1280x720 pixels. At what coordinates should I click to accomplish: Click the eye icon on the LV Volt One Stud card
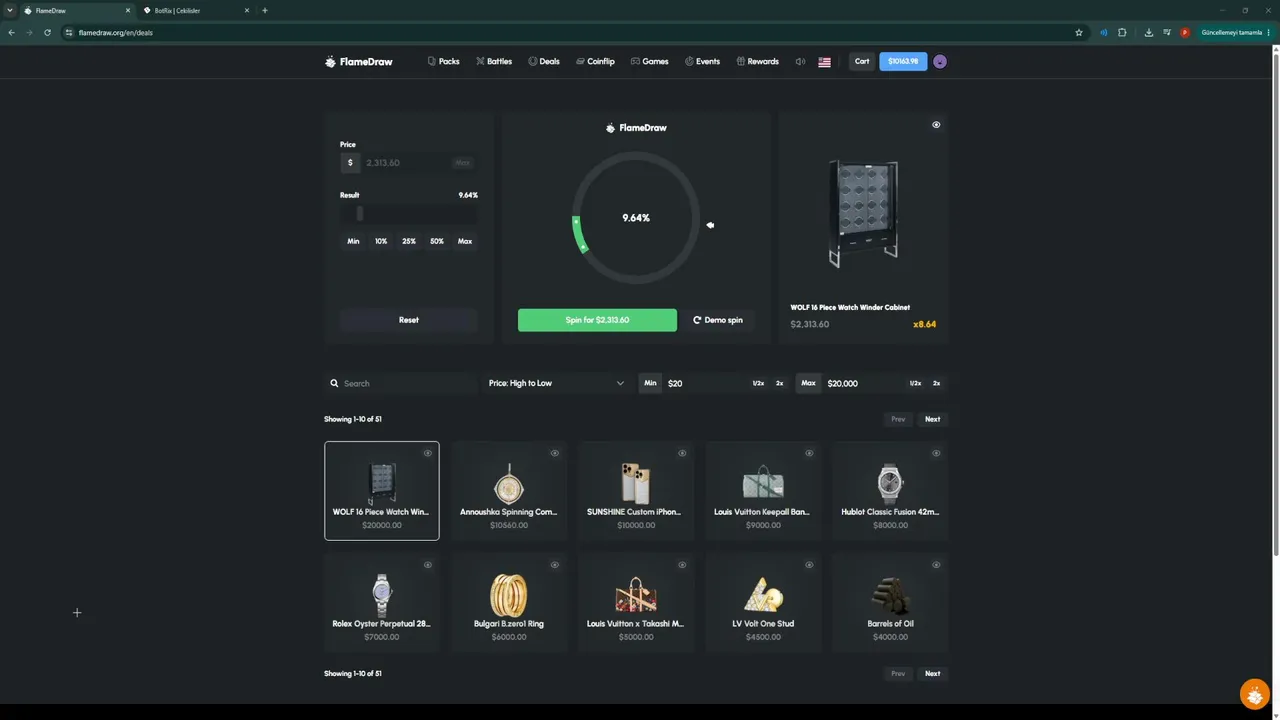pos(809,565)
